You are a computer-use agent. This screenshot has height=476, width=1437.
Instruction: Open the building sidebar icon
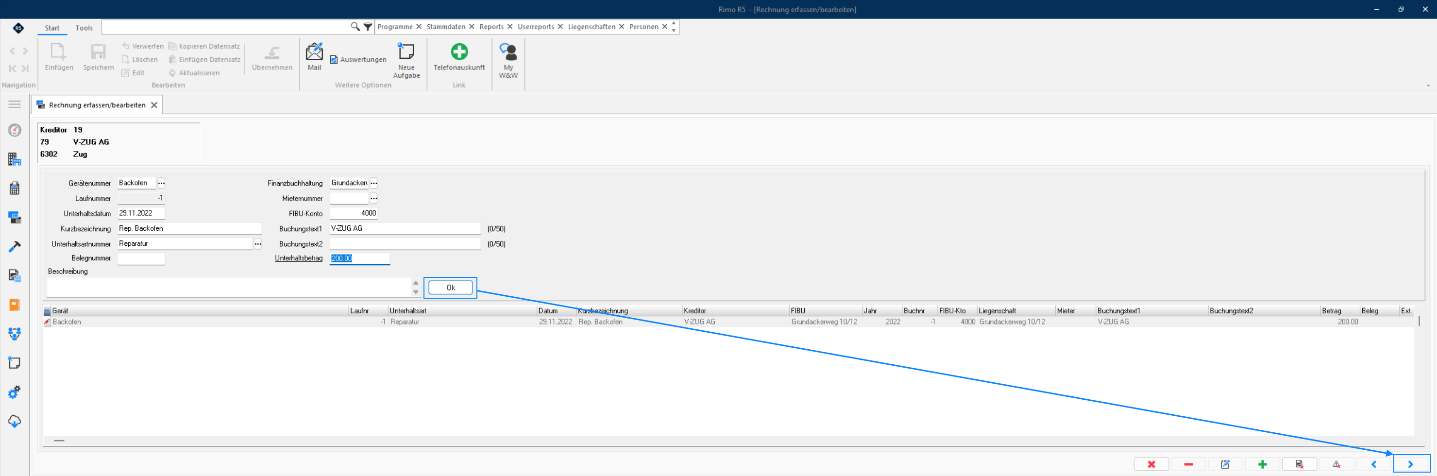14,160
